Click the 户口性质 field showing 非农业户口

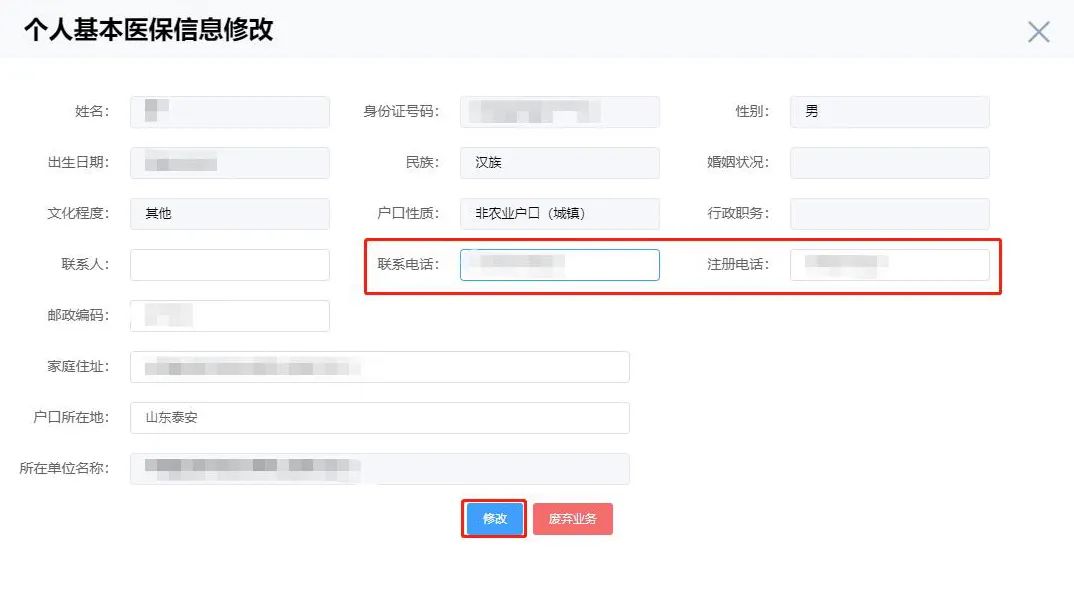560,214
